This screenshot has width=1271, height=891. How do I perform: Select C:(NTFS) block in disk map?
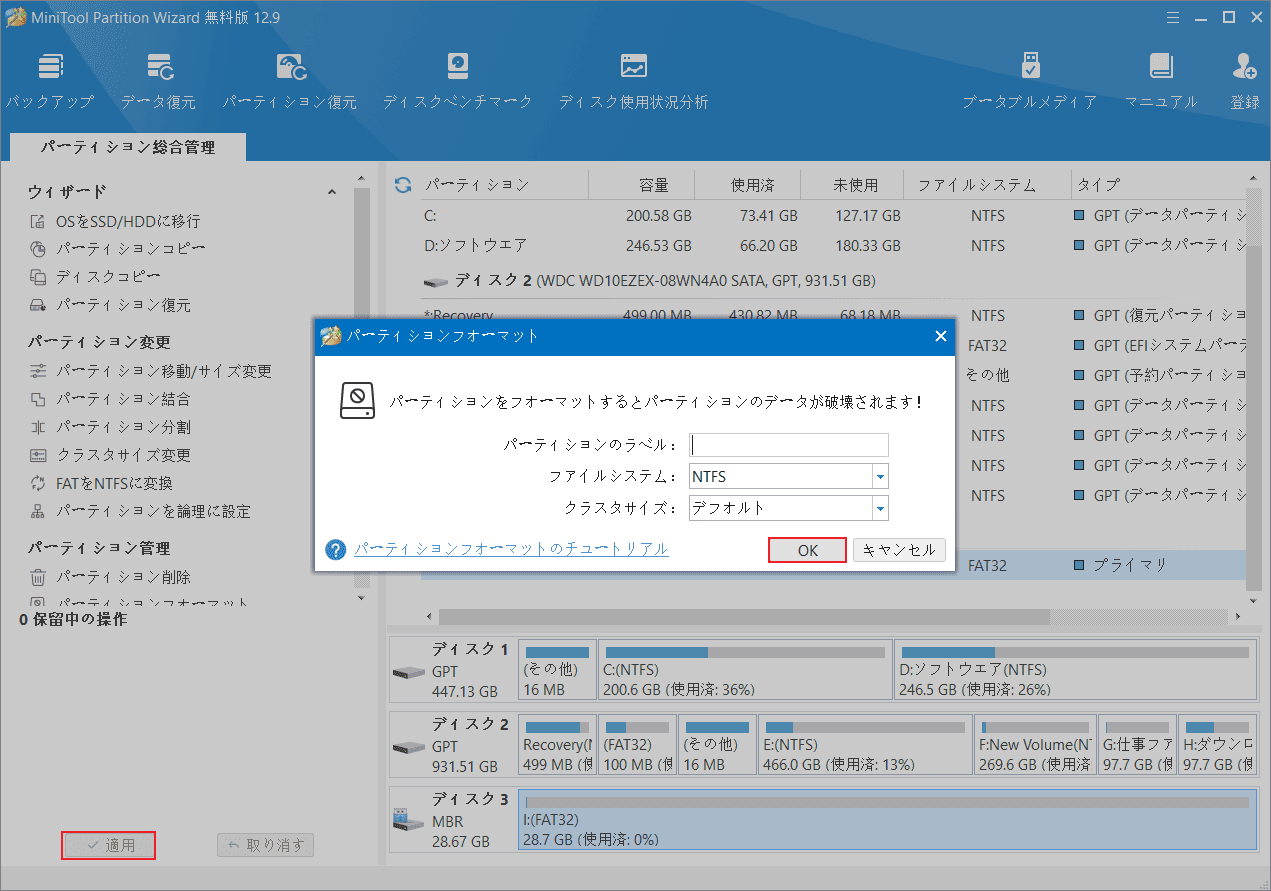744,670
